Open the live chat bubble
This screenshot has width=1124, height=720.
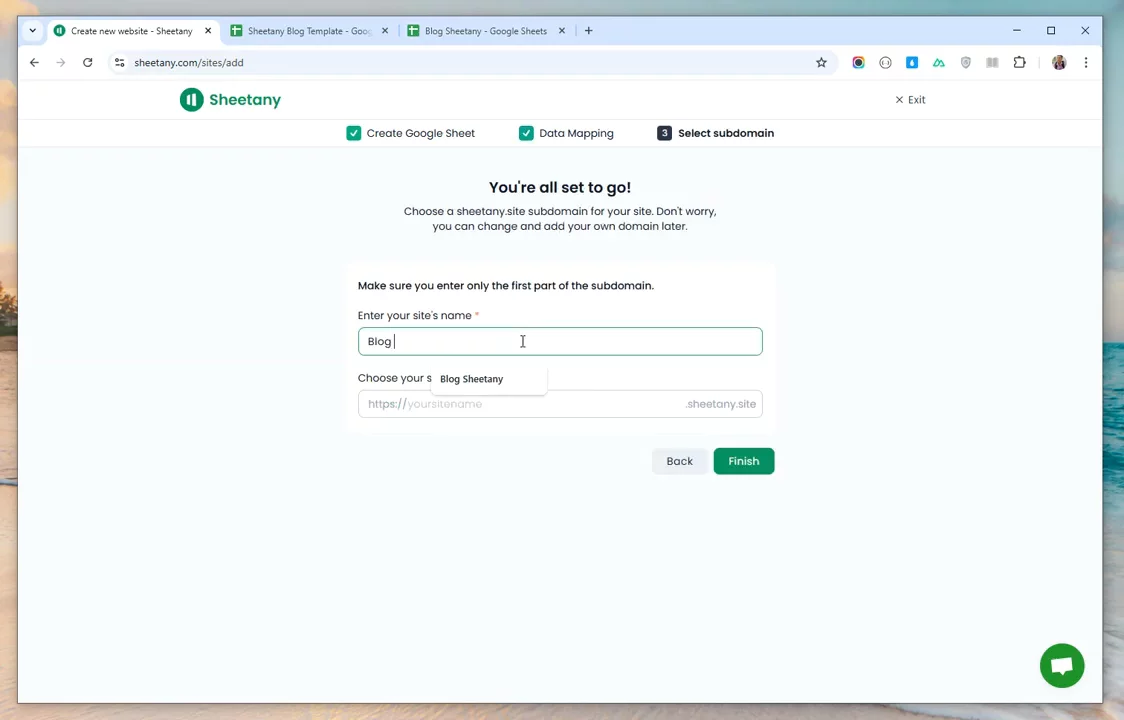(x=1061, y=666)
